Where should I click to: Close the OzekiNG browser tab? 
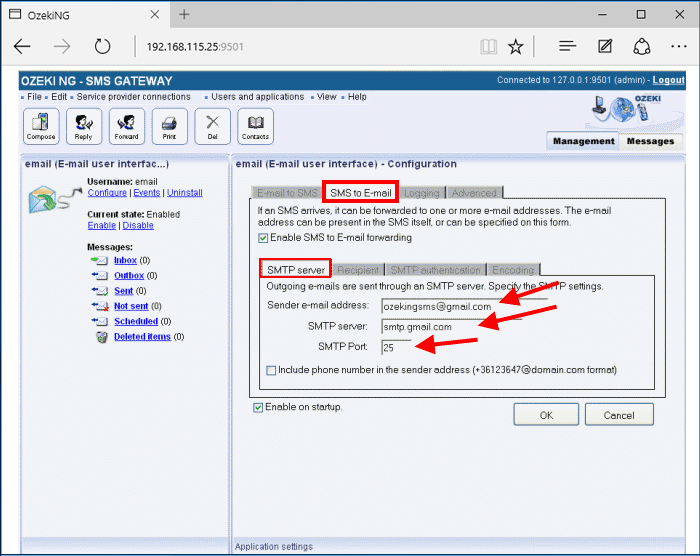click(x=154, y=15)
